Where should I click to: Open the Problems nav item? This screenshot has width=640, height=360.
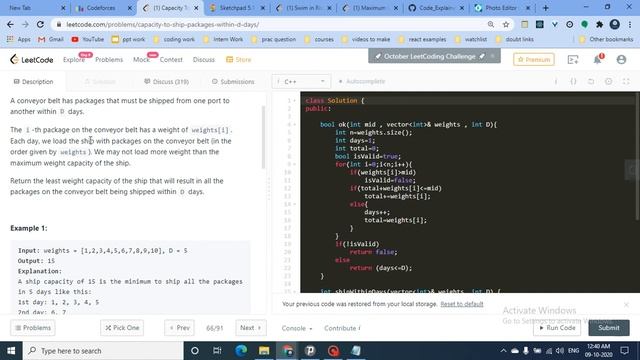(109, 60)
